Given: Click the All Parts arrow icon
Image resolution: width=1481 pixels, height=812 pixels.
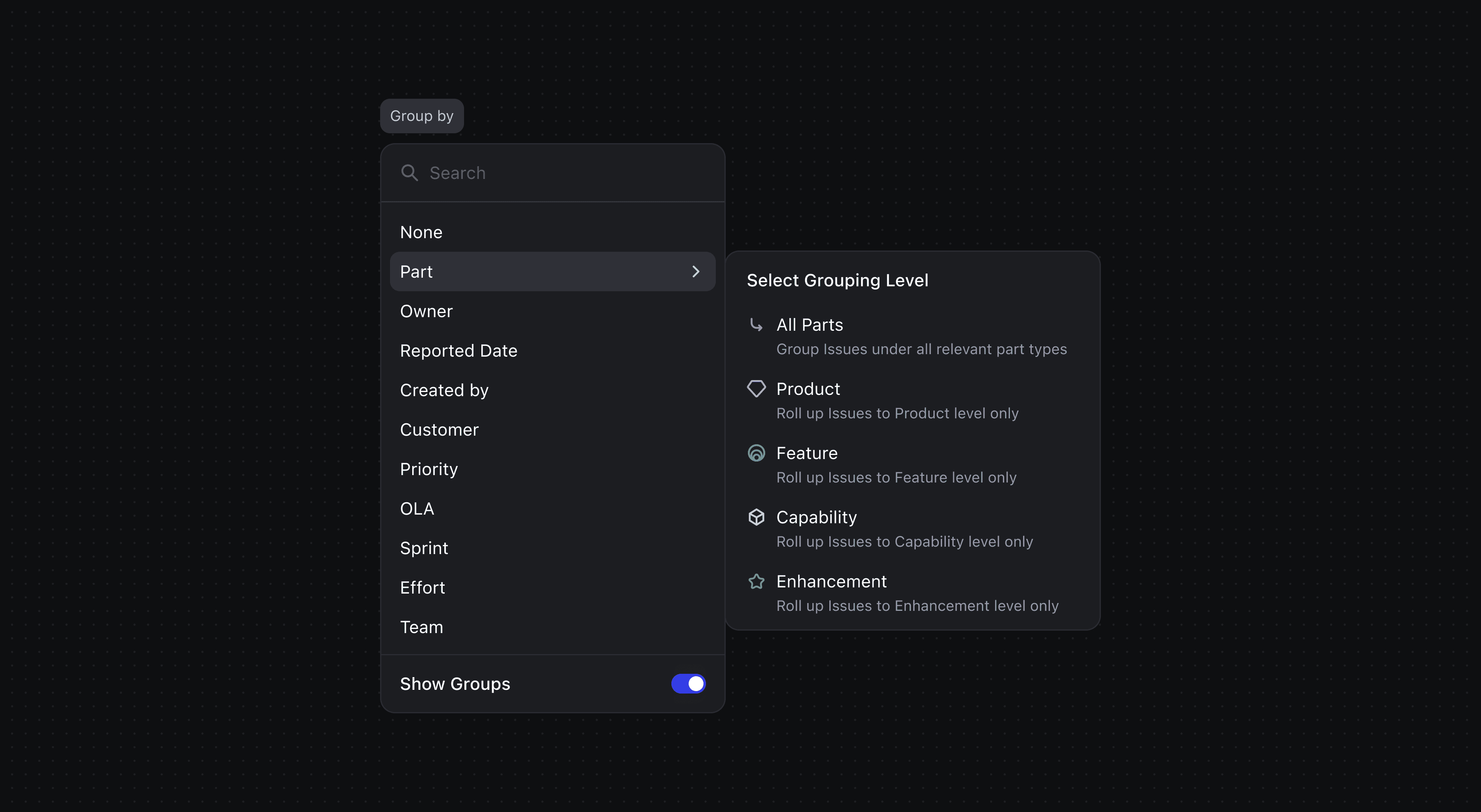Looking at the screenshot, I should click(x=756, y=325).
